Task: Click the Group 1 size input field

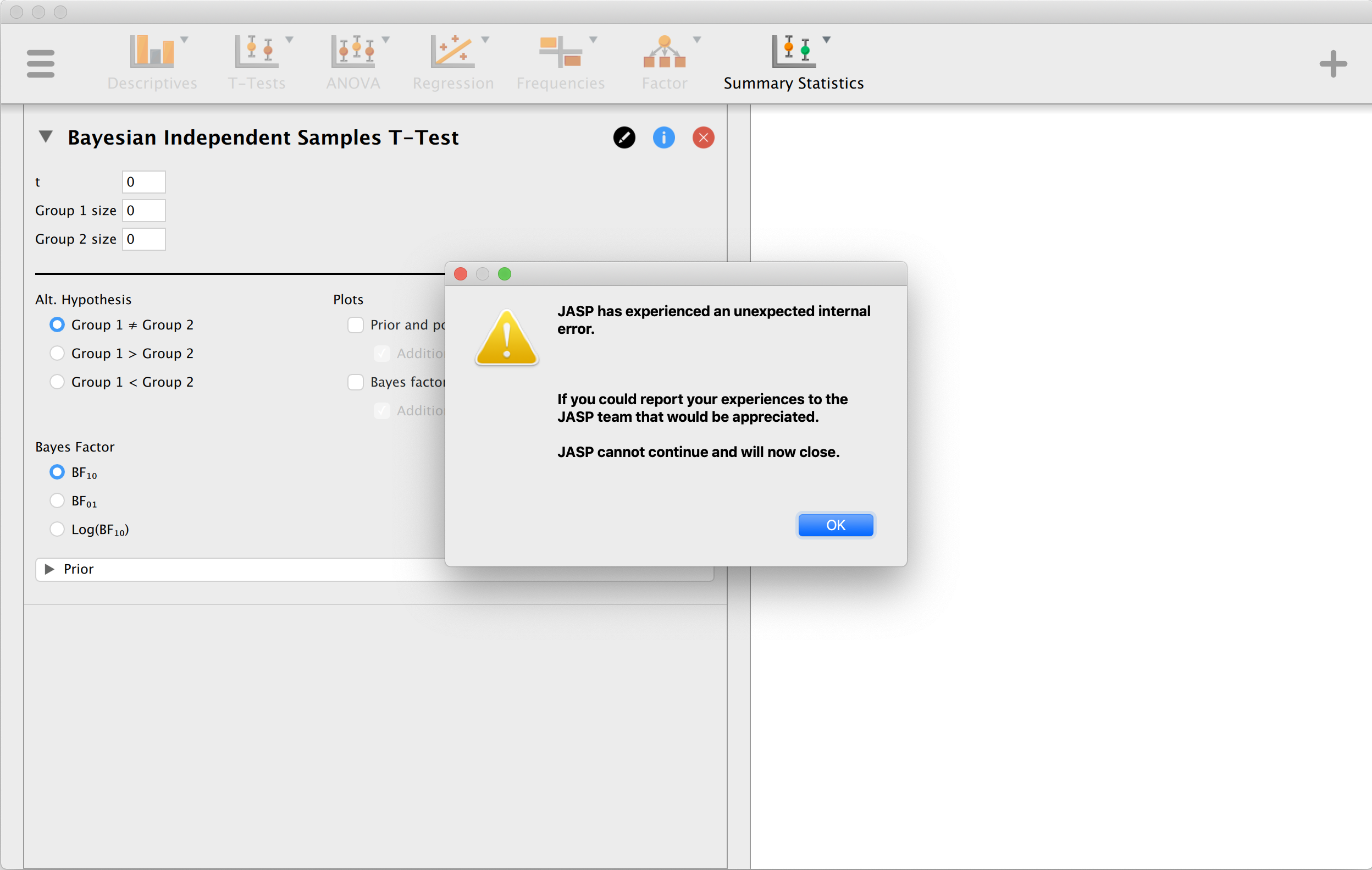Action: 143,211
